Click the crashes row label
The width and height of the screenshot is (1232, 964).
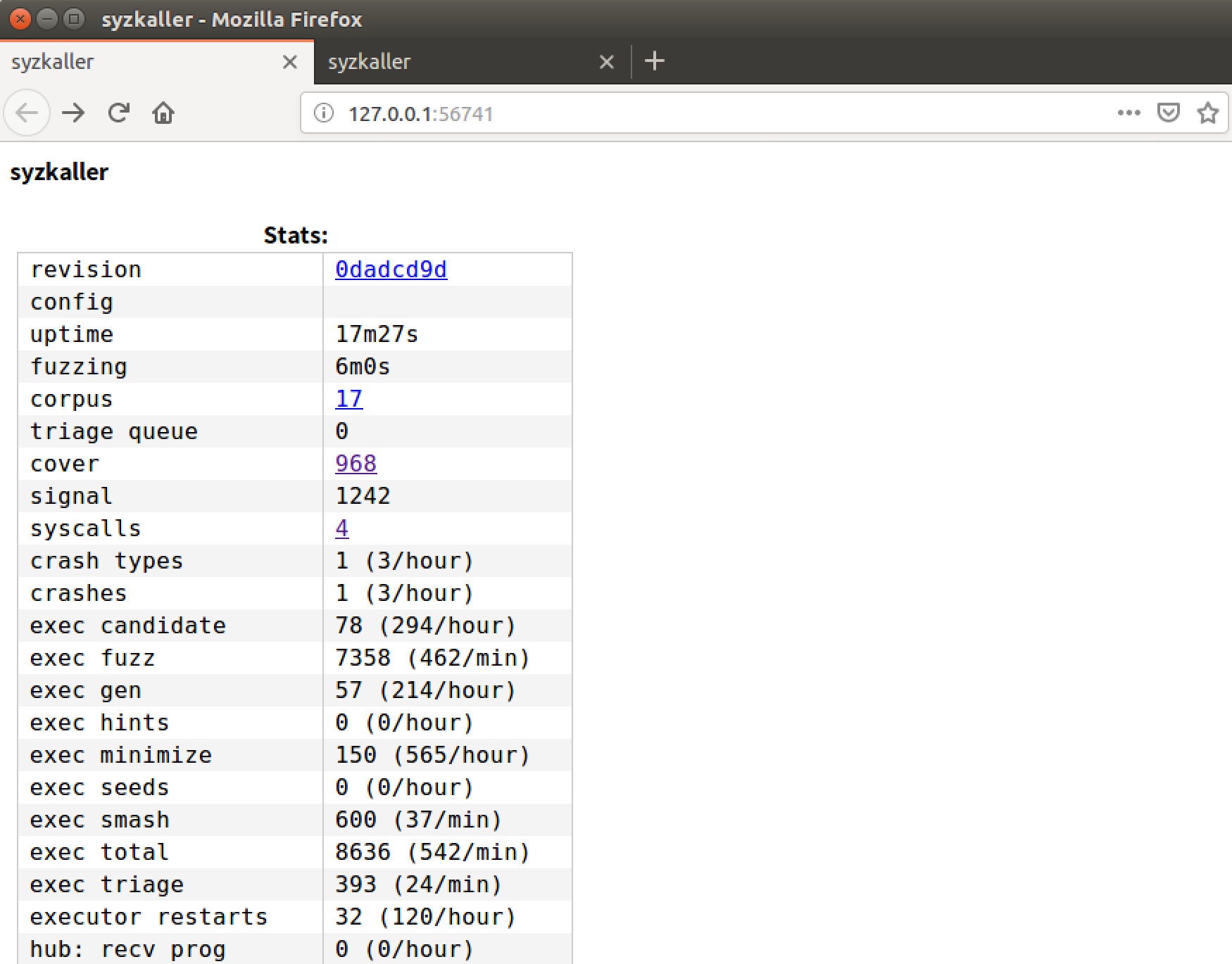pyautogui.click(x=78, y=593)
